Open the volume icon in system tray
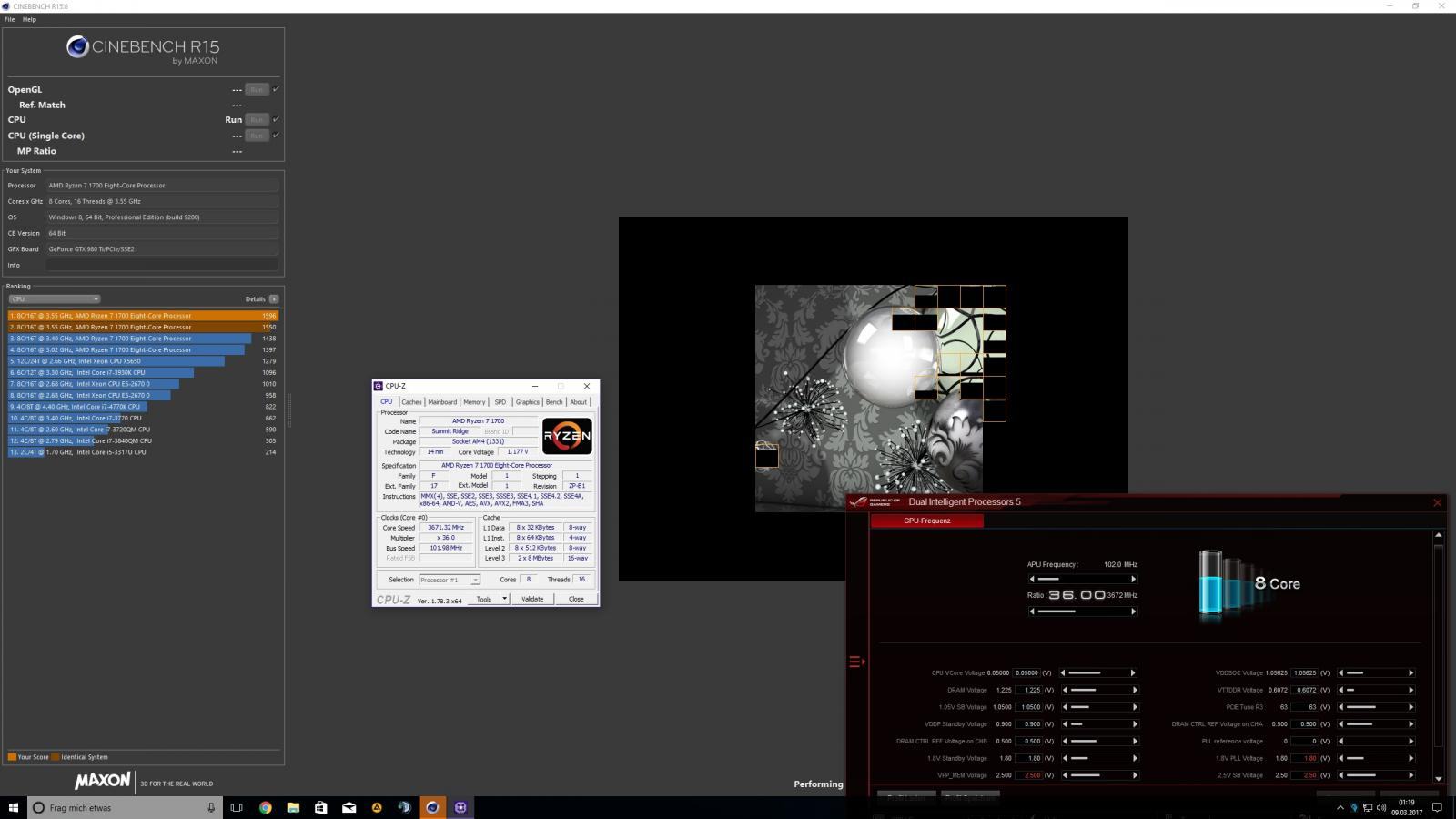Image resolution: width=1456 pixels, height=819 pixels. coord(1380,807)
